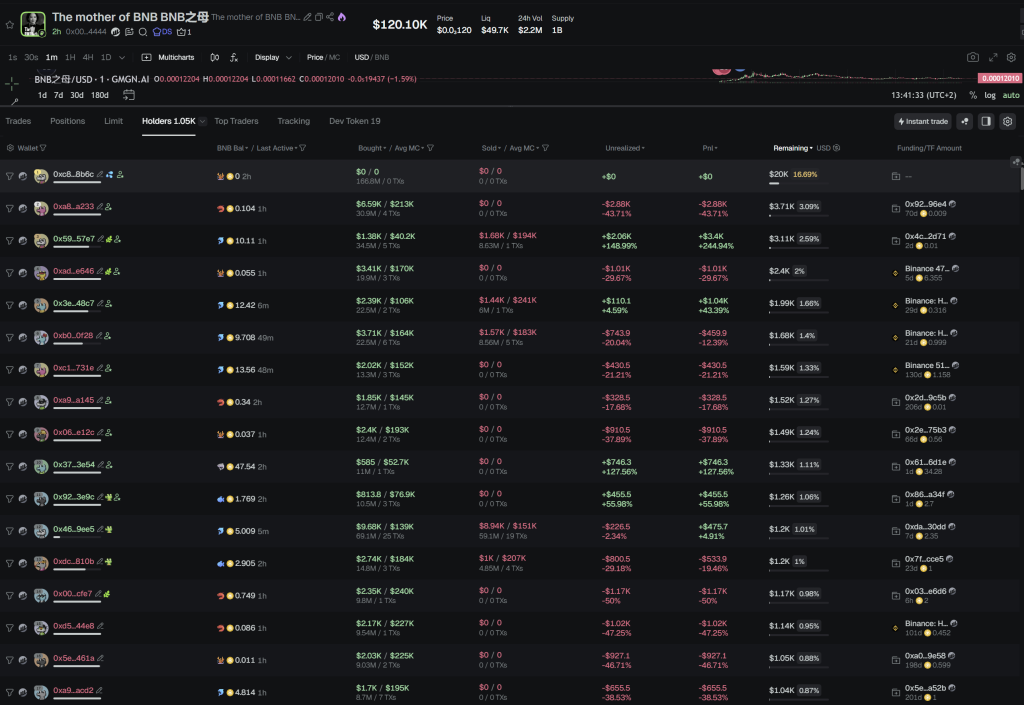Click the chart screenshot camera icon
This screenshot has height=705, width=1024.
pos(973,58)
